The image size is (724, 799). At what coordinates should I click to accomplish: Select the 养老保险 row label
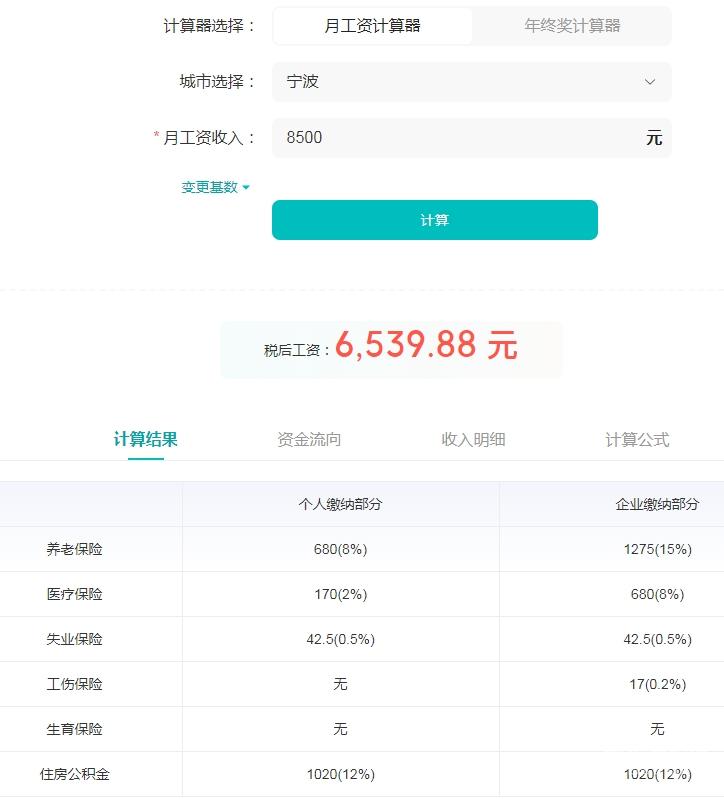point(74,549)
